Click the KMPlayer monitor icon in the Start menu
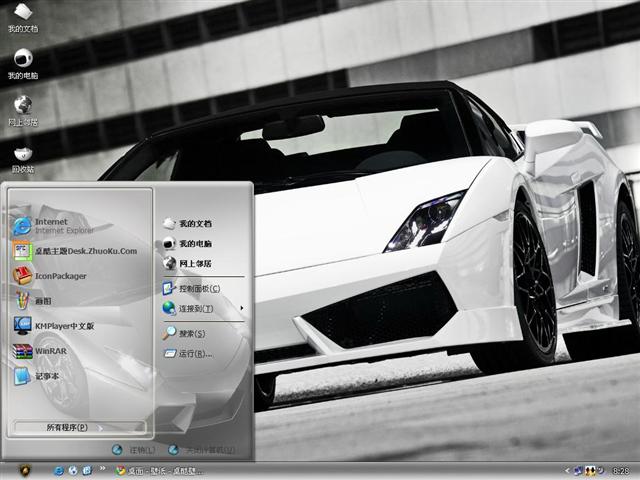This screenshot has height=480, width=640. (22, 326)
